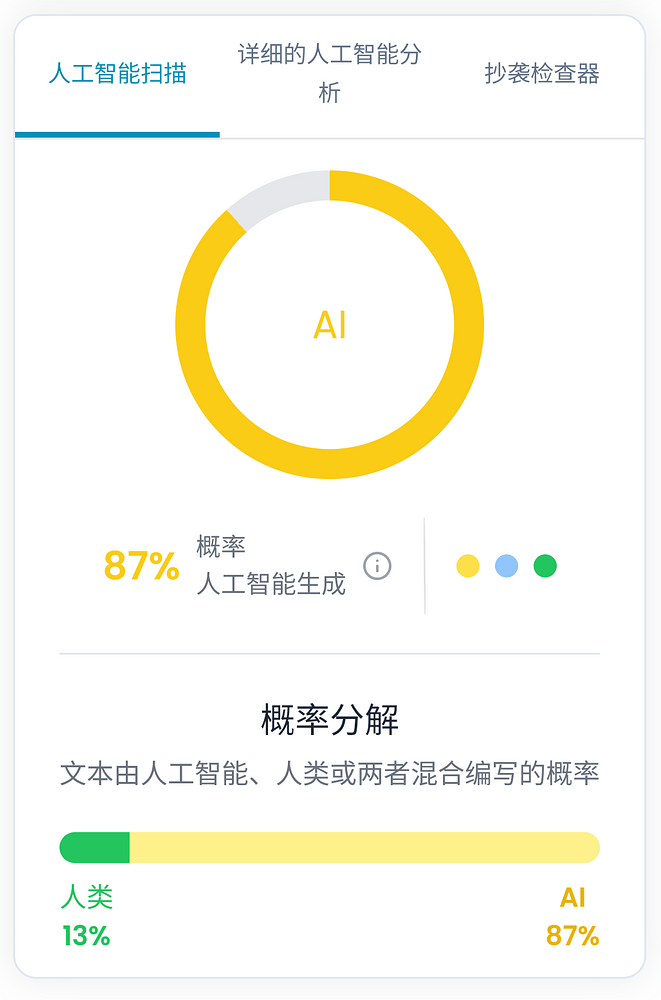Click the AI label inside the donut chart

(x=330, y=325)
